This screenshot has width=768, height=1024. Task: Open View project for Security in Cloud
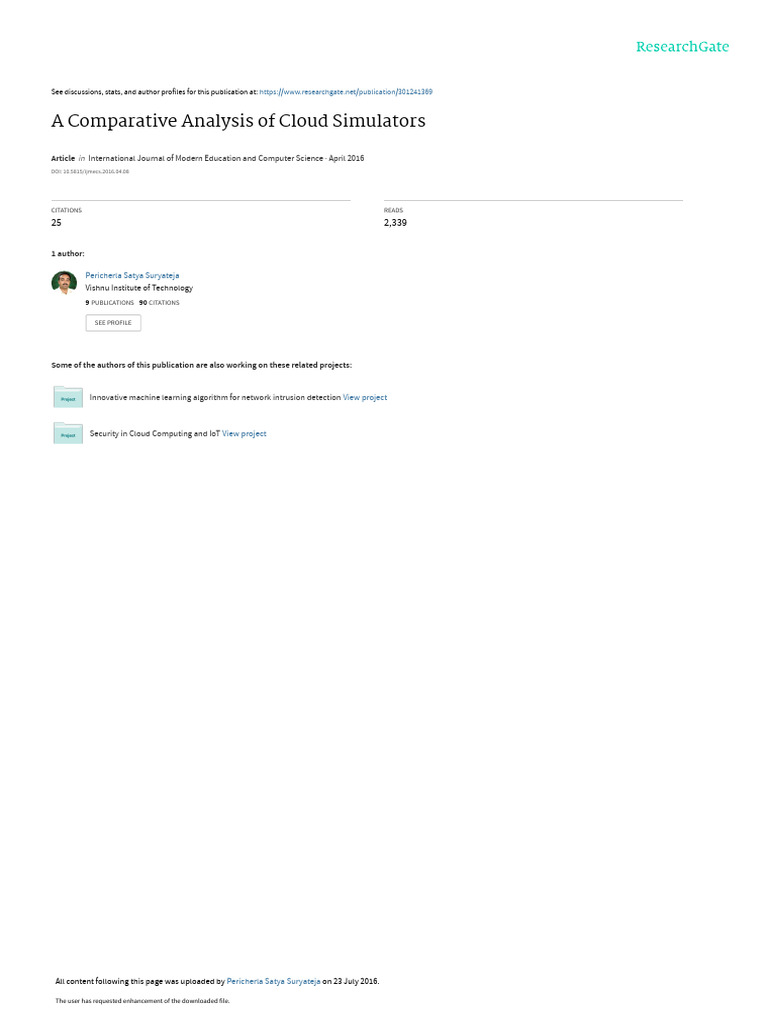tap(244, 434)
